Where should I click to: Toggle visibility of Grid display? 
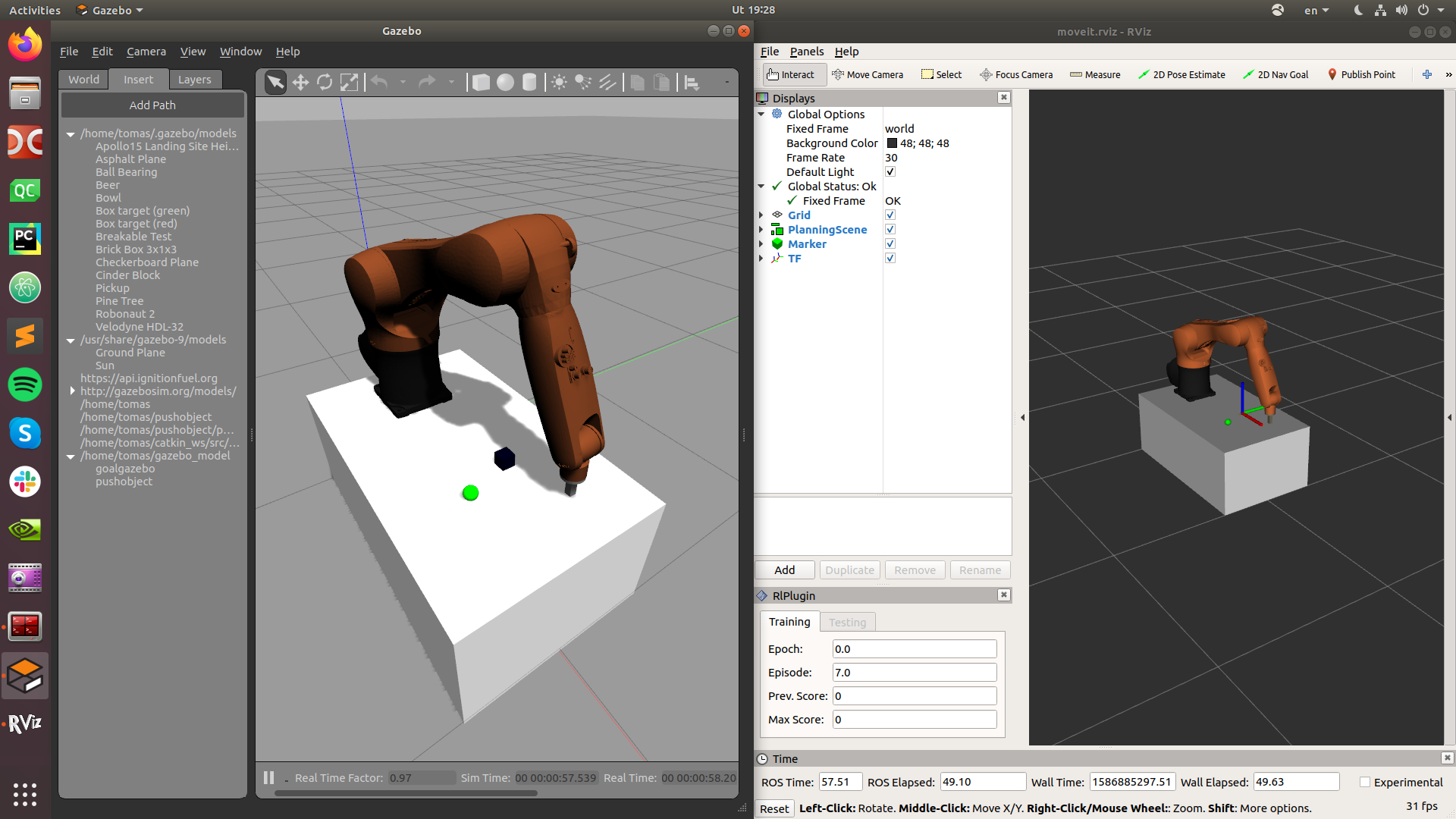click(890, 214)
